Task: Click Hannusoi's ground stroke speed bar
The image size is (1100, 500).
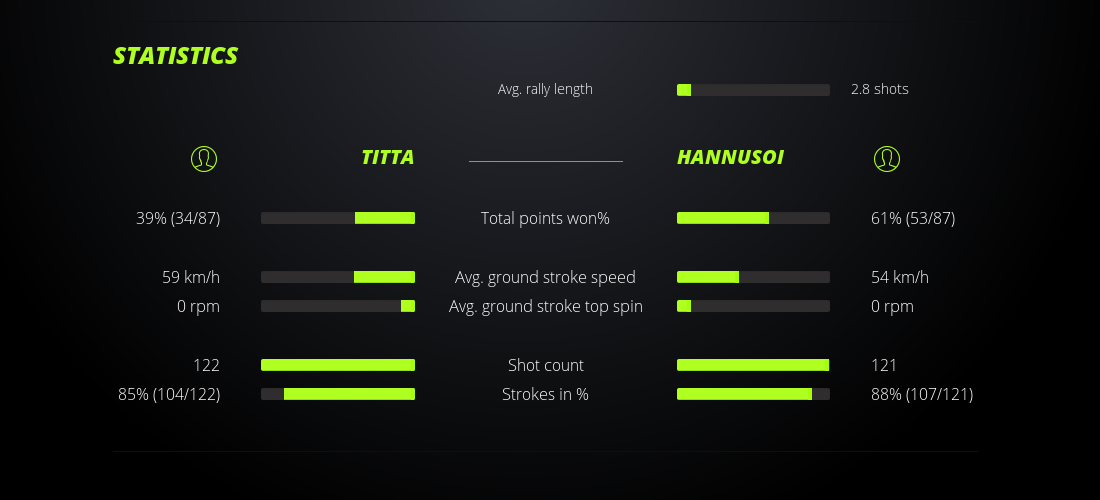Action: (x=753, y=277)
